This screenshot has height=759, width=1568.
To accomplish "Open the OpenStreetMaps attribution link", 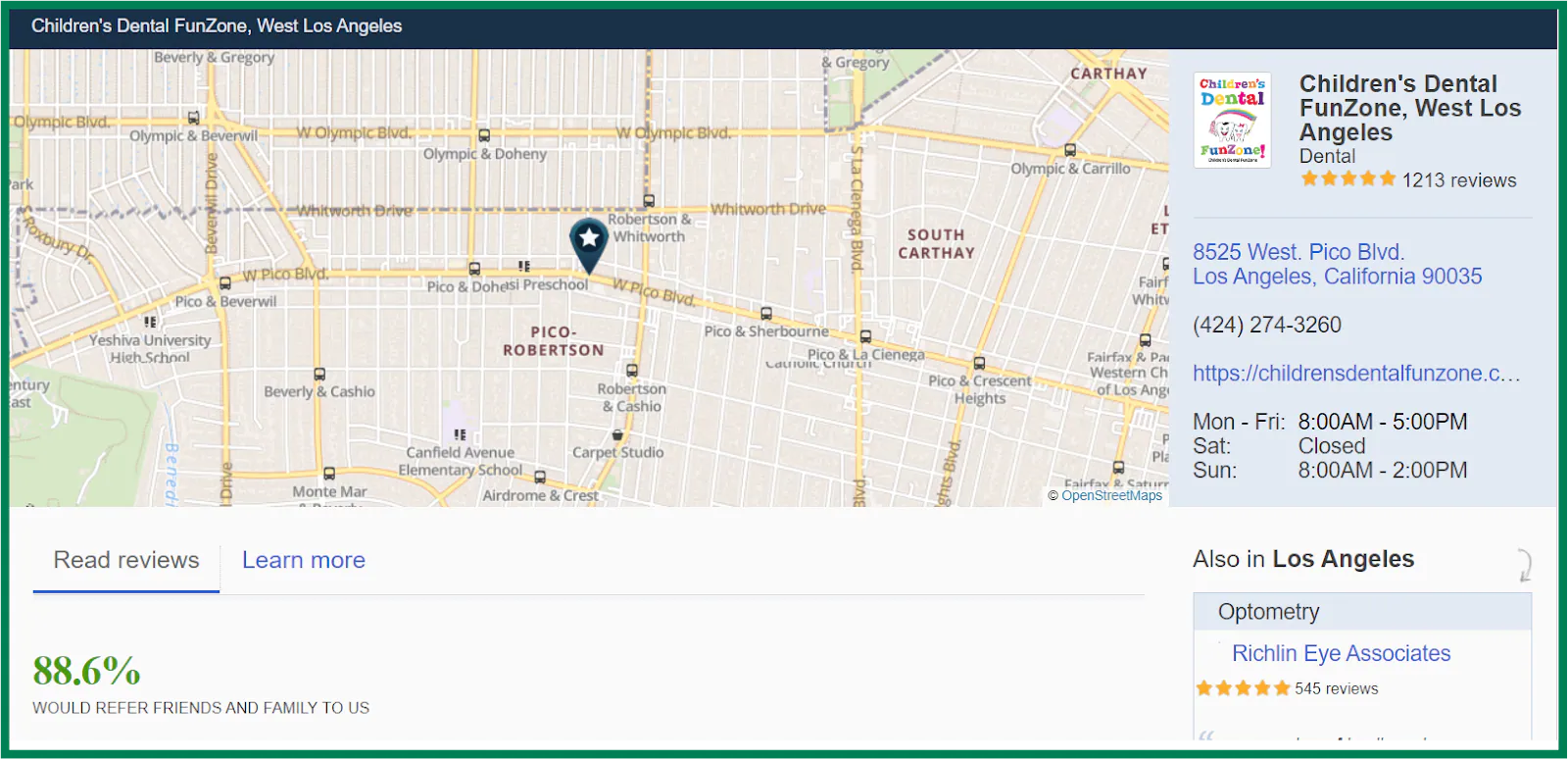I will click(1111, 495).
